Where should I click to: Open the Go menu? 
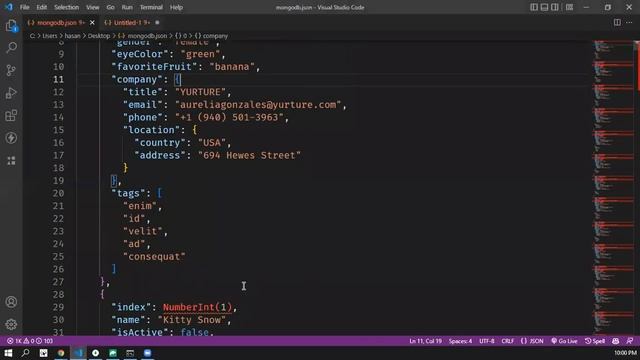[x=110, y=7]
